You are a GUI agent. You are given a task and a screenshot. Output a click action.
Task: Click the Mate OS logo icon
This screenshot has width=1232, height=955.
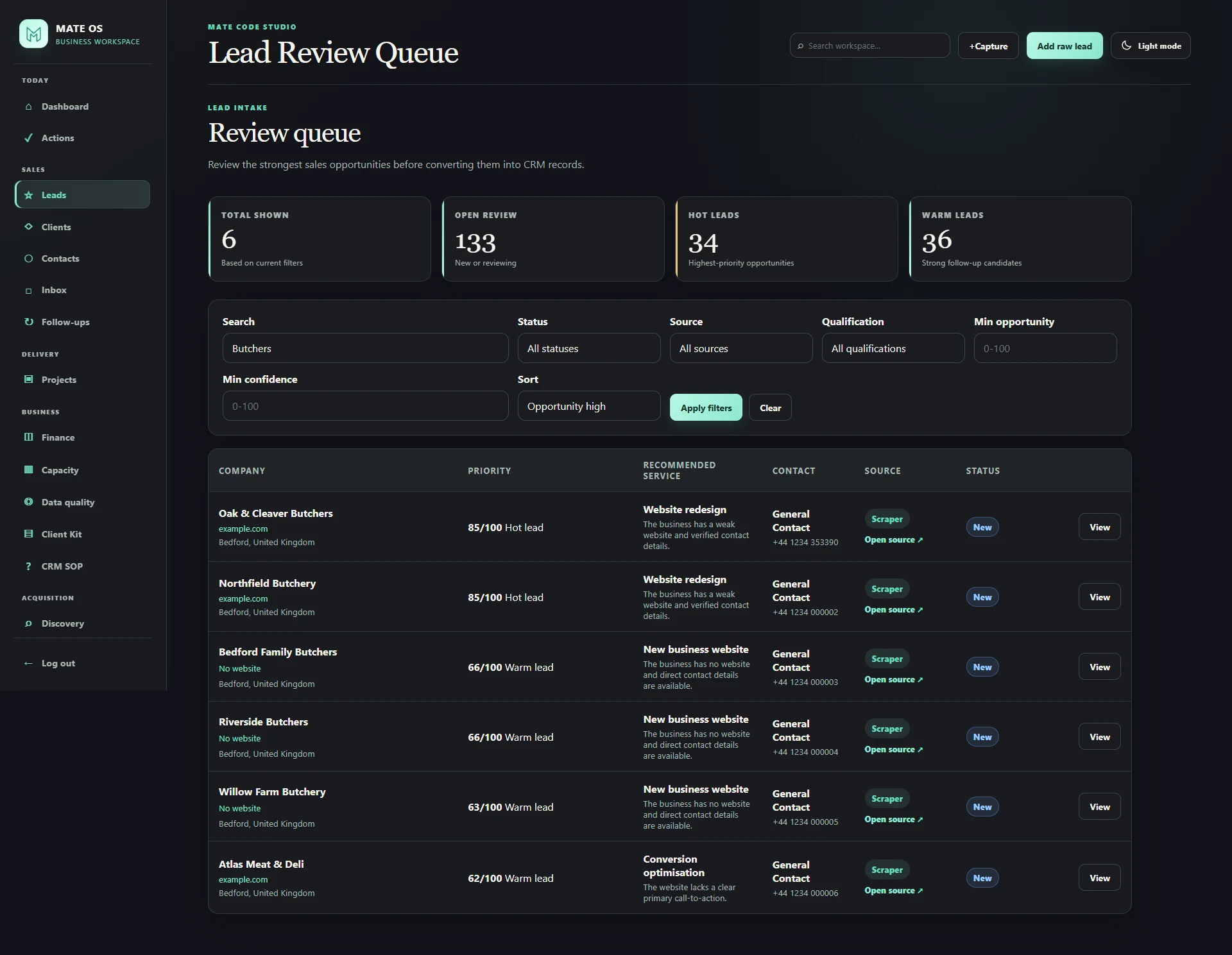click(33, 33)
